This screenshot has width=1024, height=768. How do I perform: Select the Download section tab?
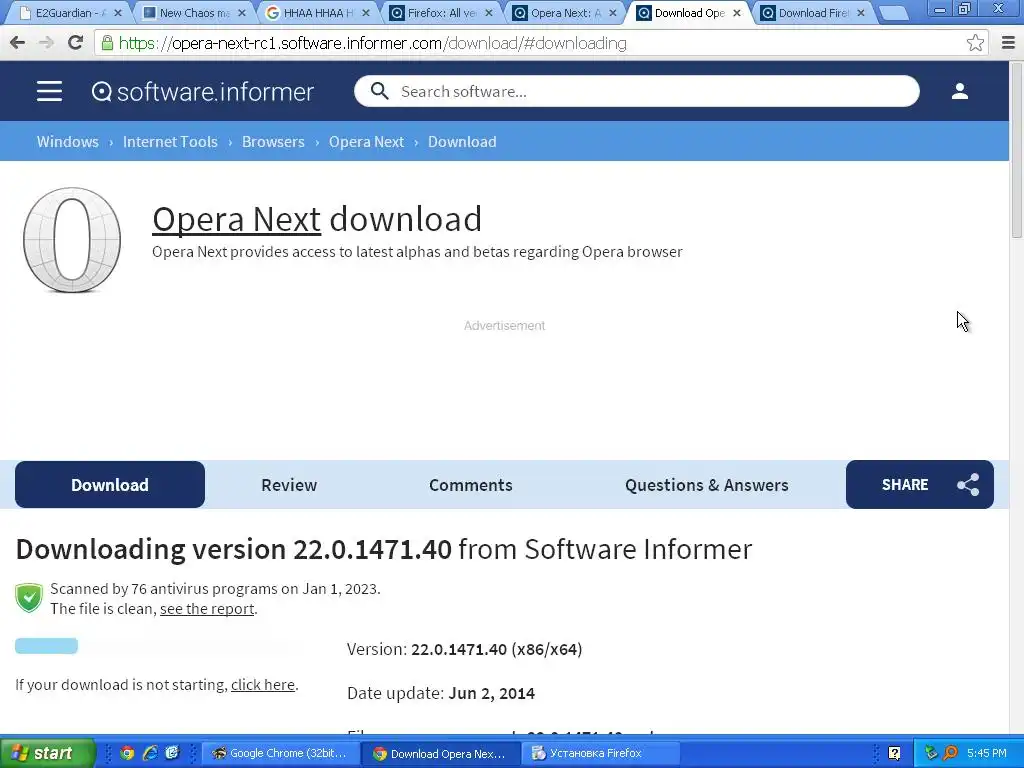coord(110,485)
